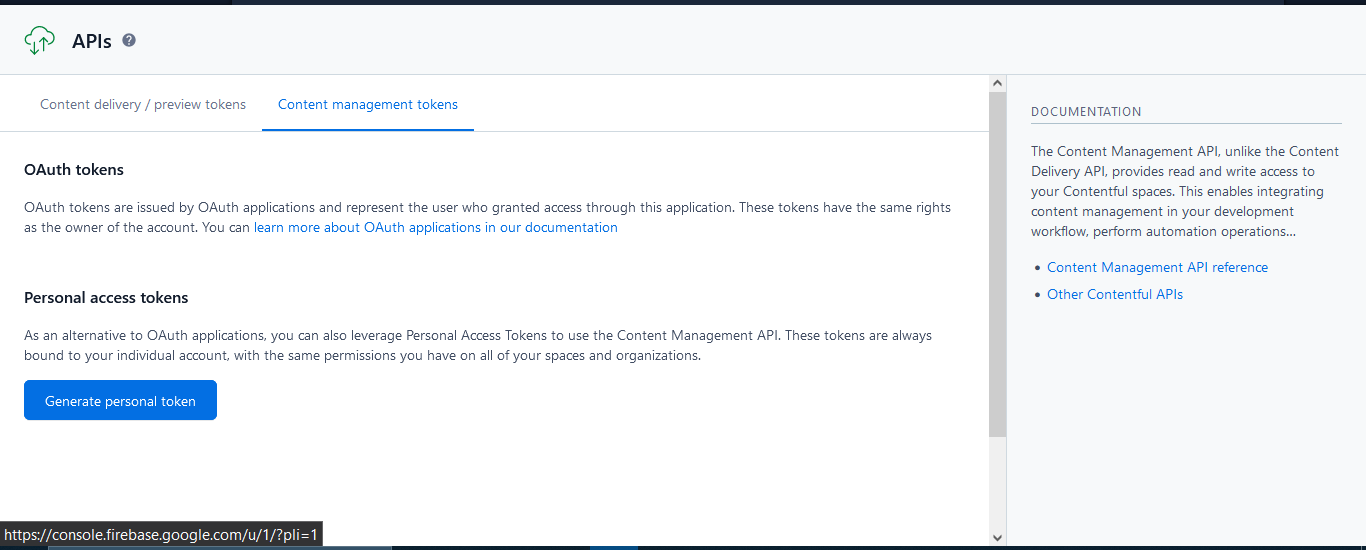This screenshot has width=1366, height=550.
Task: Open Content Management API reference link
Action: coord(1157,267)
